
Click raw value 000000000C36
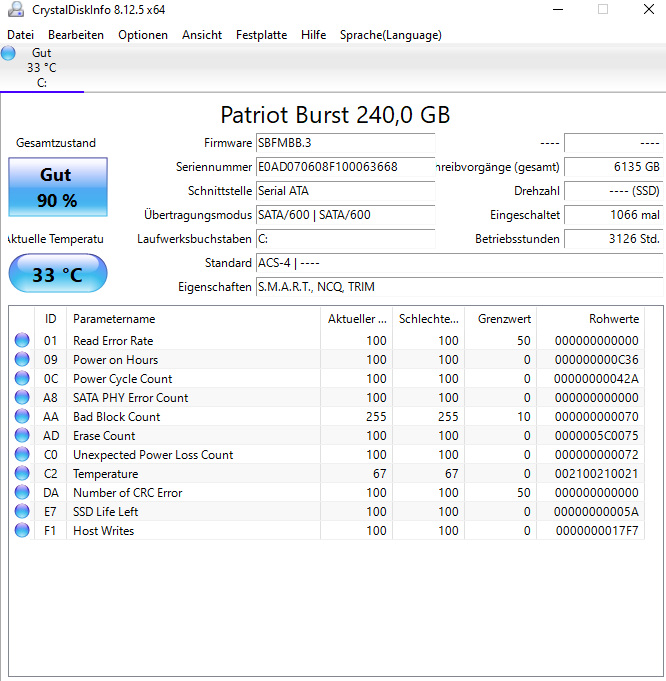tap(596, 360)
